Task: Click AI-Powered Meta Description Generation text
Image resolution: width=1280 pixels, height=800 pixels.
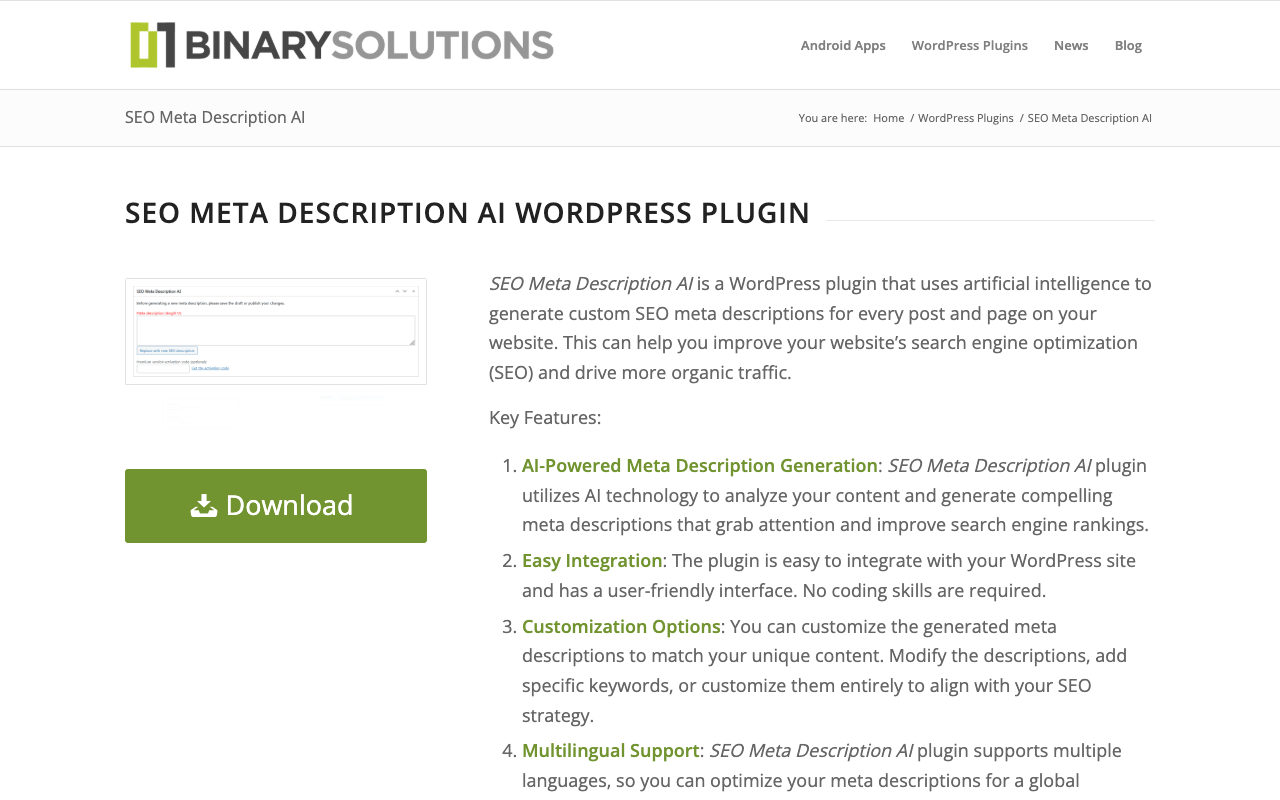Action: (700, 465)
